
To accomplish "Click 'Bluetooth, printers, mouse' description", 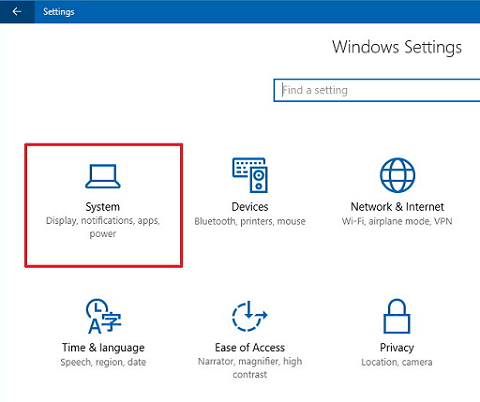I will point(250,221).
